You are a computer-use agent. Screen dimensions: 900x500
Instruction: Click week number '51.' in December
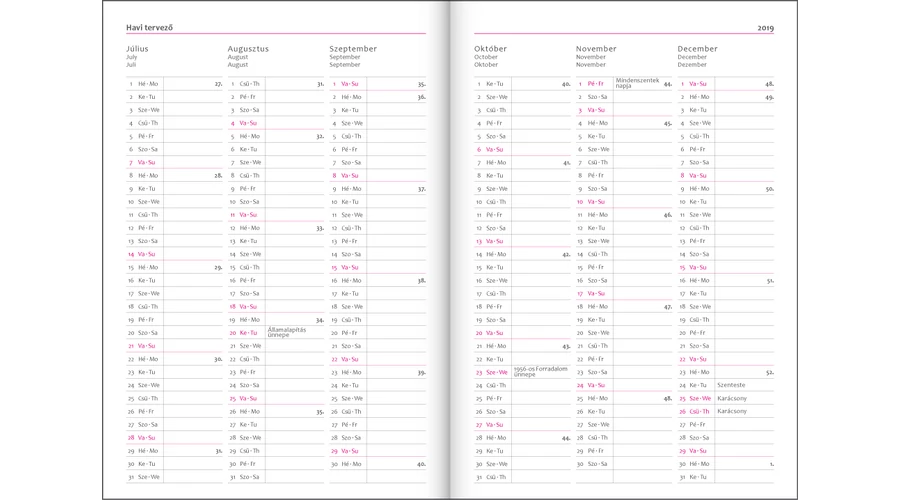[x=769, y=281]
